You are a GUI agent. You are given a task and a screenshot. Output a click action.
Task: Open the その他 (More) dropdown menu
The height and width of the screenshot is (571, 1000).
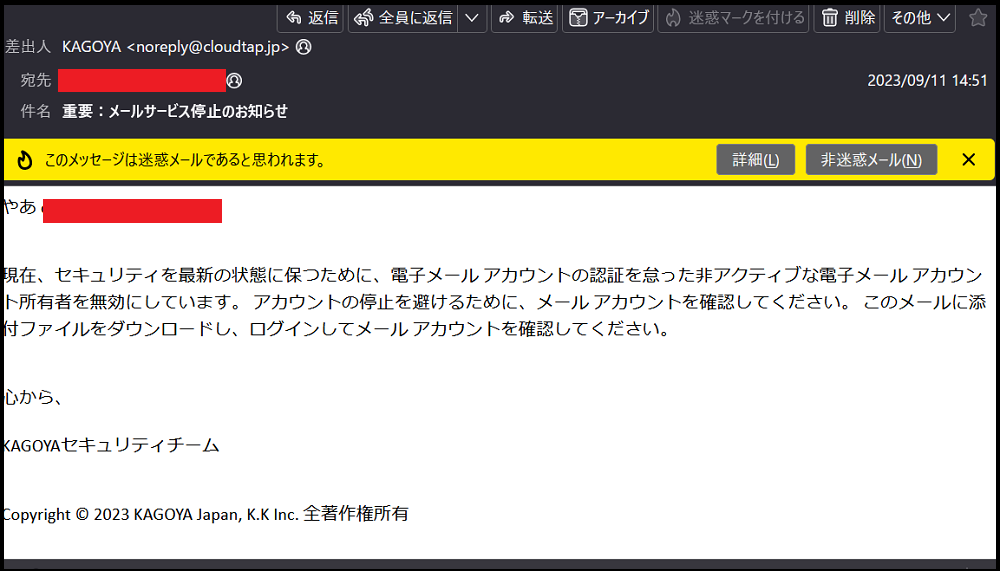[919, 17]
